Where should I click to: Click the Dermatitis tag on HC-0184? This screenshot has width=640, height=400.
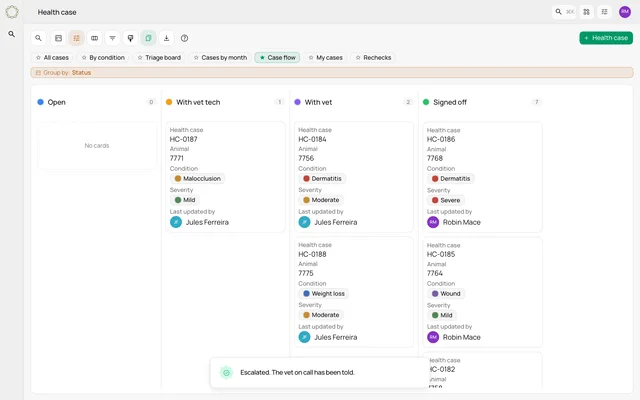coord(322,178)
